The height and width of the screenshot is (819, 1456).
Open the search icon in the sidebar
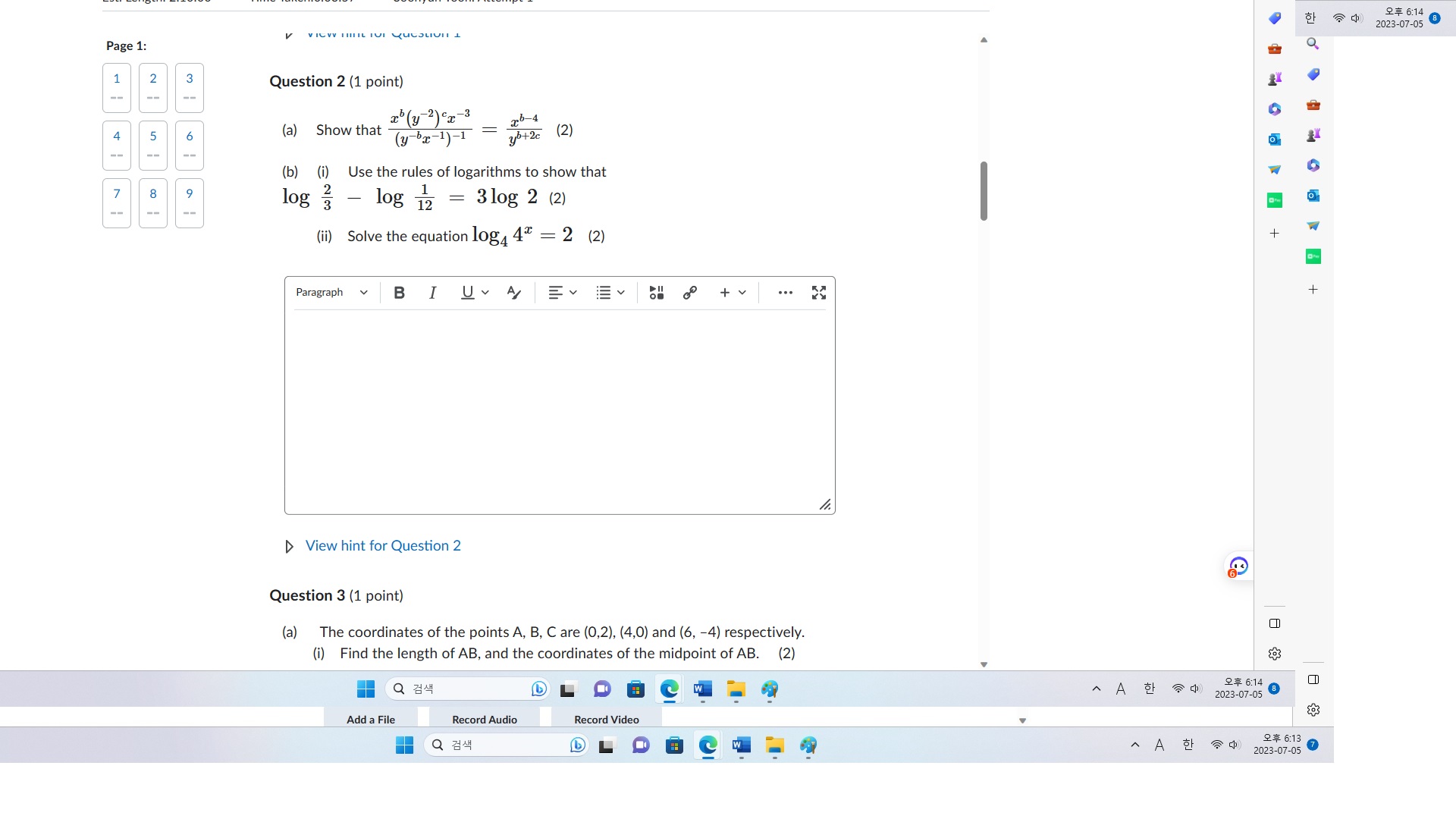coord(1313,44)
